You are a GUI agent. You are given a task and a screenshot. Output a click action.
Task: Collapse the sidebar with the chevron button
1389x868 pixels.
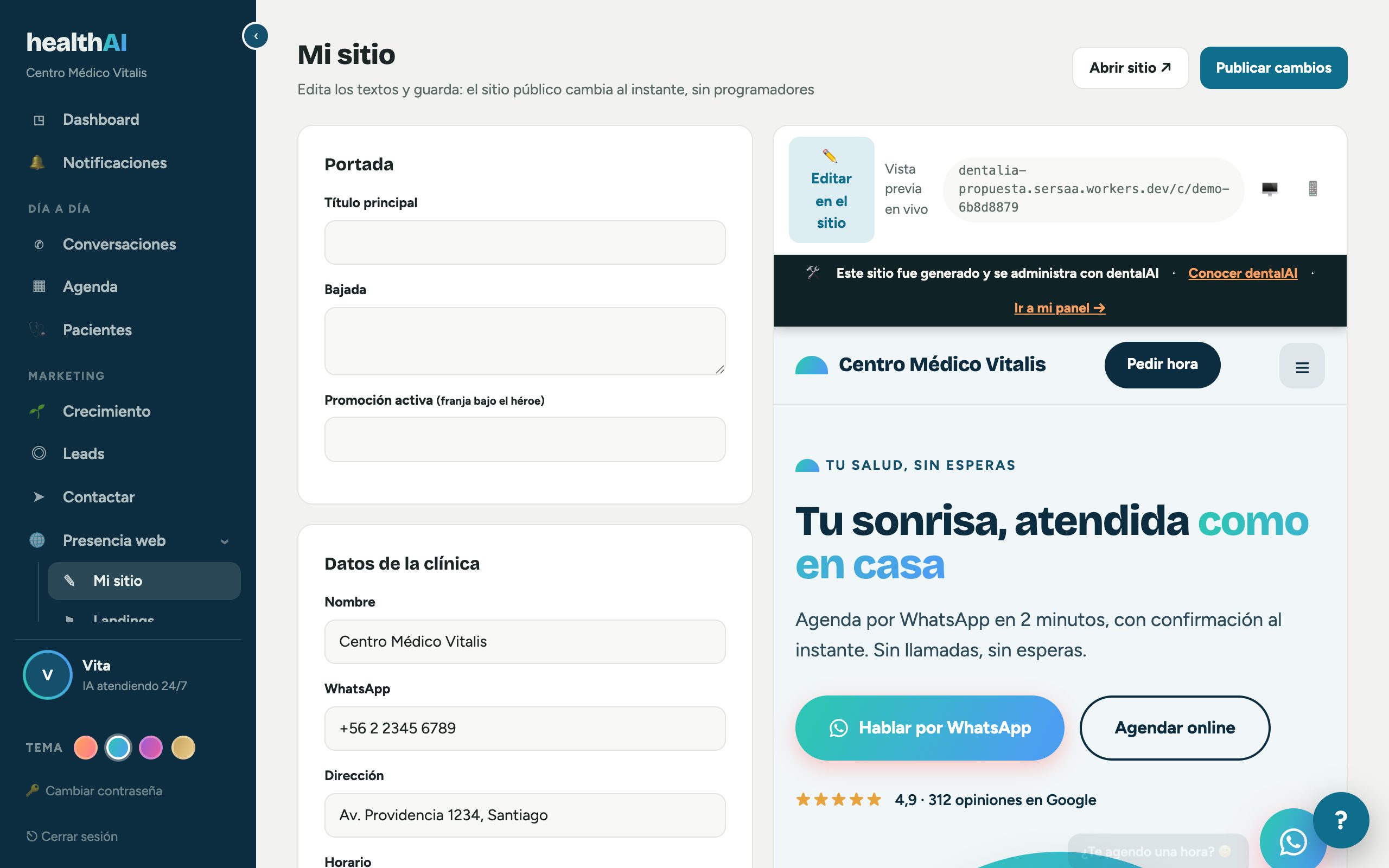[x=256, y=36]
